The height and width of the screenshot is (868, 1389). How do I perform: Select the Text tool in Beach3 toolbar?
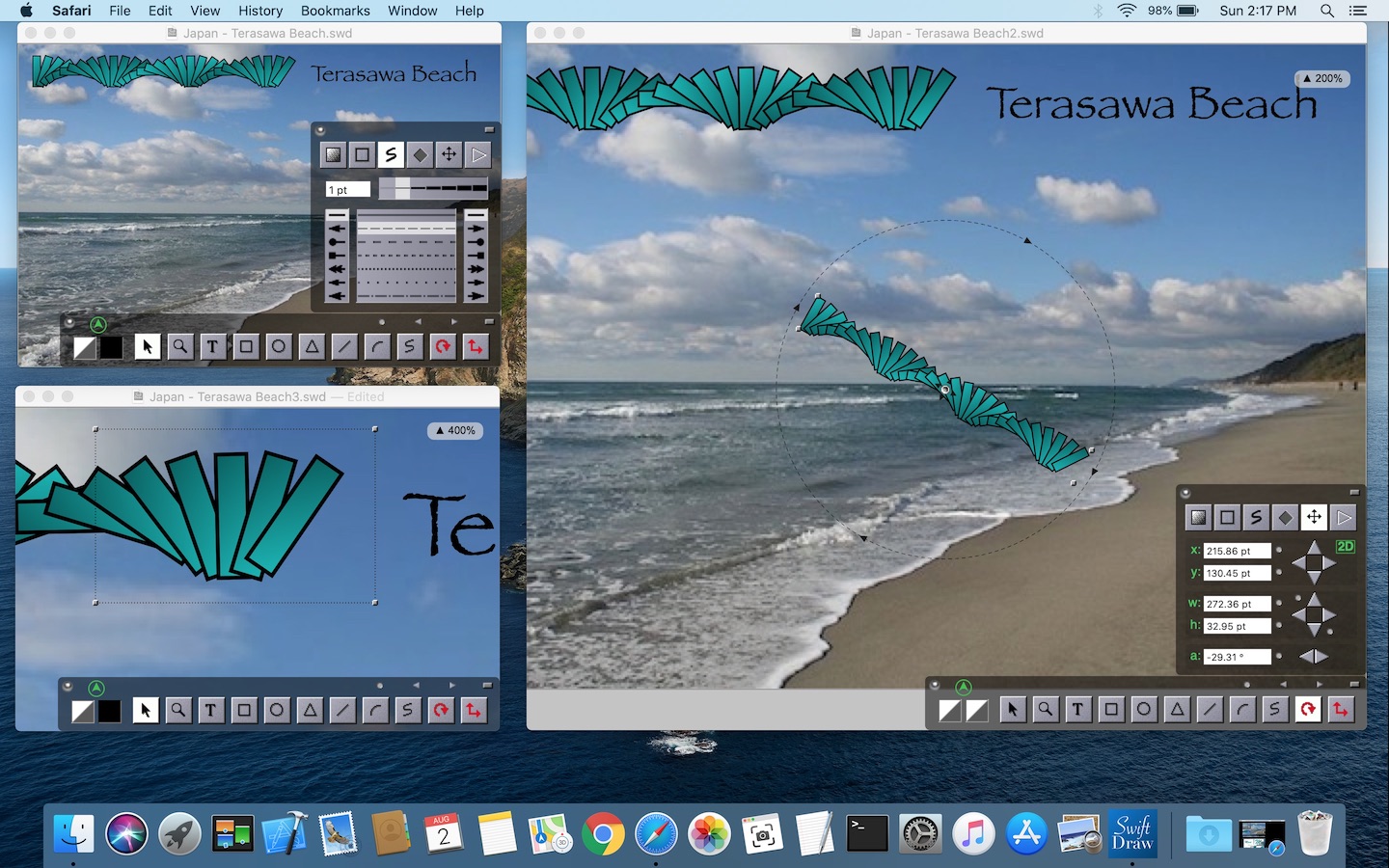(x=210, y=711)
